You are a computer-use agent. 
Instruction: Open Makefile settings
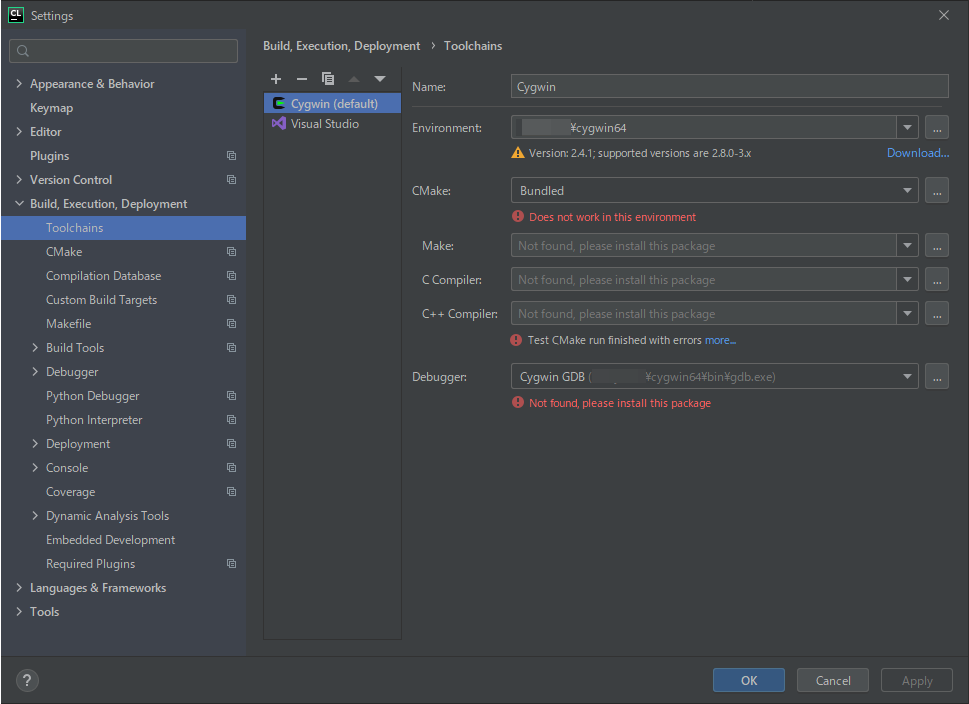pos(69,324)
